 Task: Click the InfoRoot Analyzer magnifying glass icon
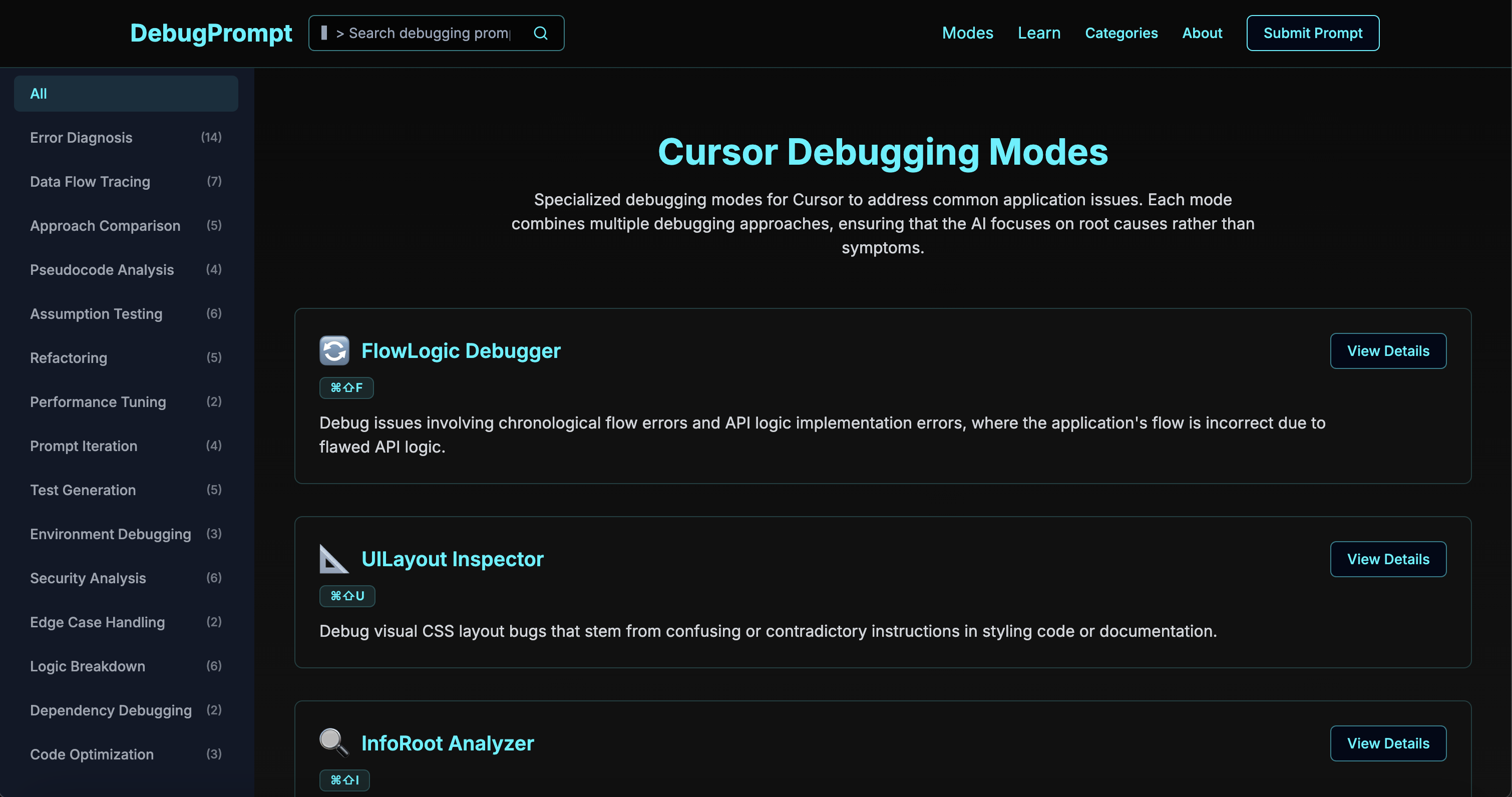point(333,742)
